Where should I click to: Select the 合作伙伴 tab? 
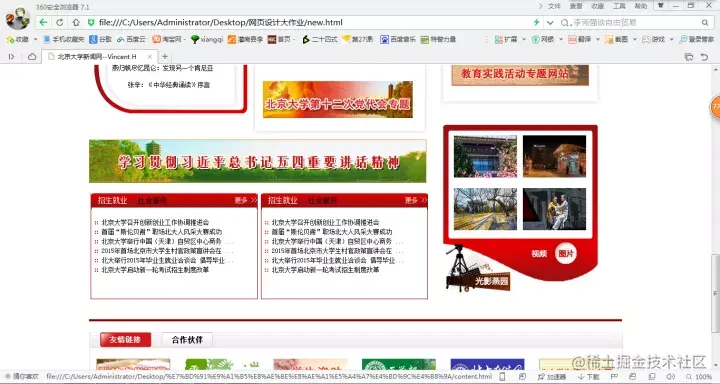pyautogui.click(x=187, y=339)
